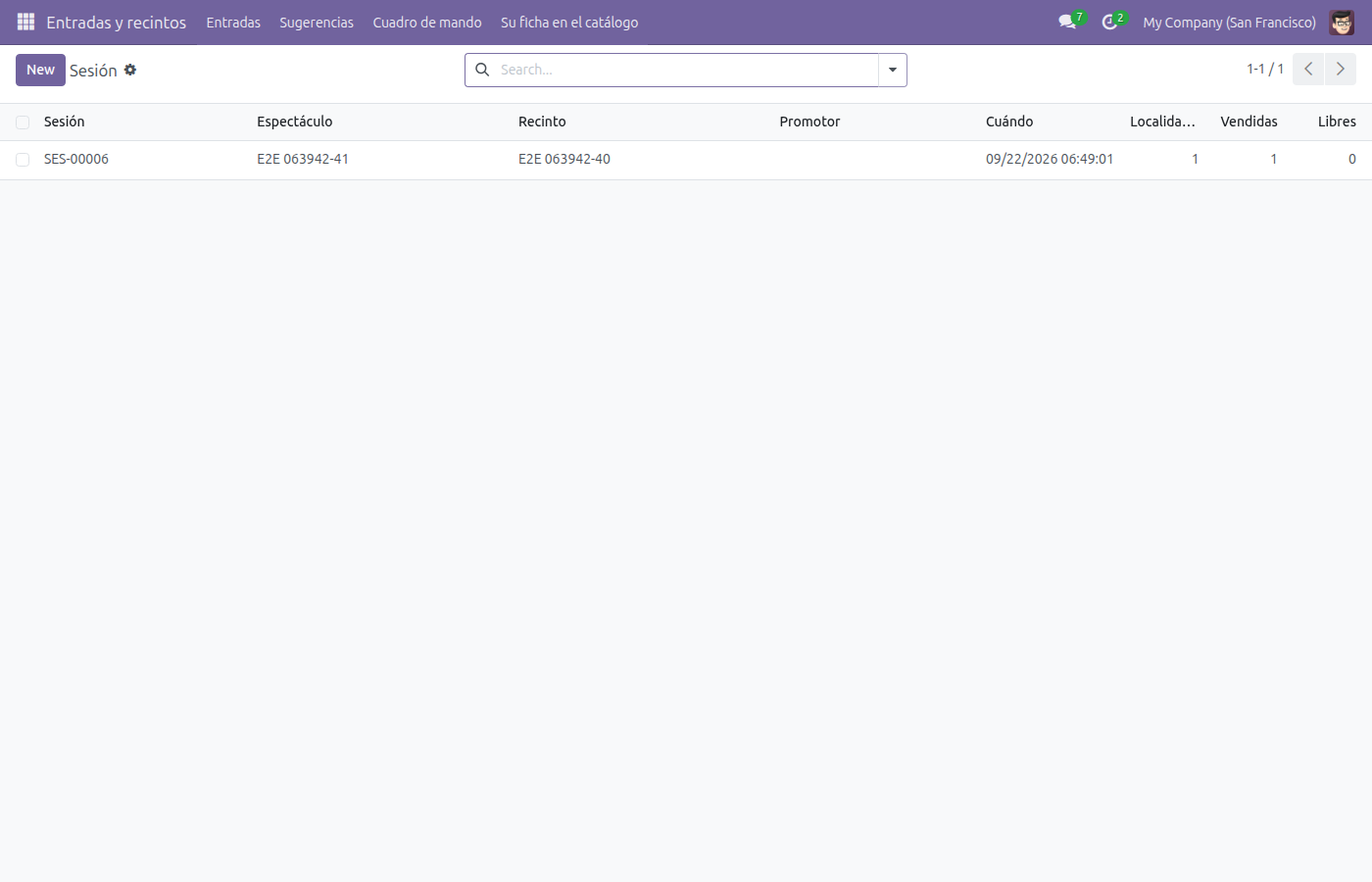Sort by the Libres column header
Screen dimensions: 1372x882
(1337, 122)
